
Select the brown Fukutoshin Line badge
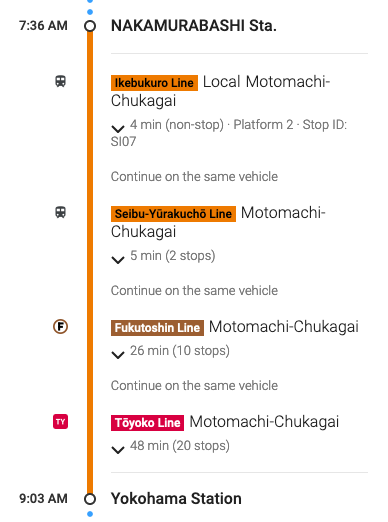click(157, 328)
